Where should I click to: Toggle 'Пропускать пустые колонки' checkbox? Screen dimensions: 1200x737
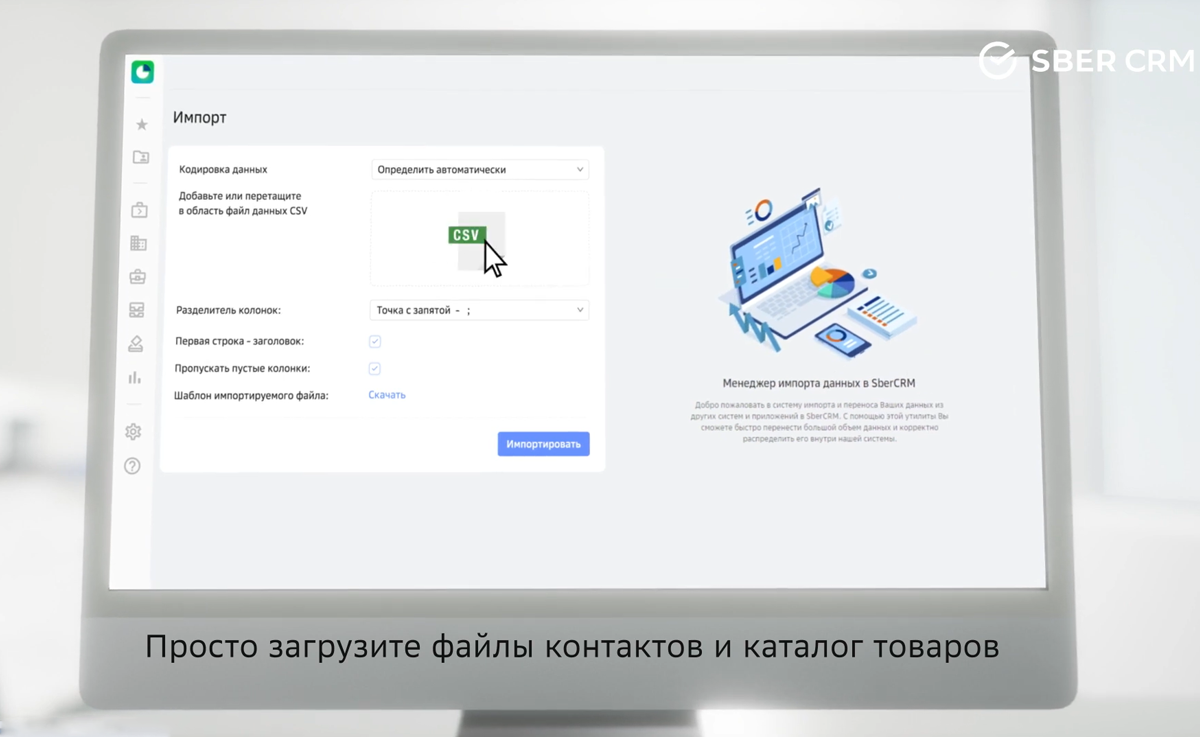coord(375,368)
